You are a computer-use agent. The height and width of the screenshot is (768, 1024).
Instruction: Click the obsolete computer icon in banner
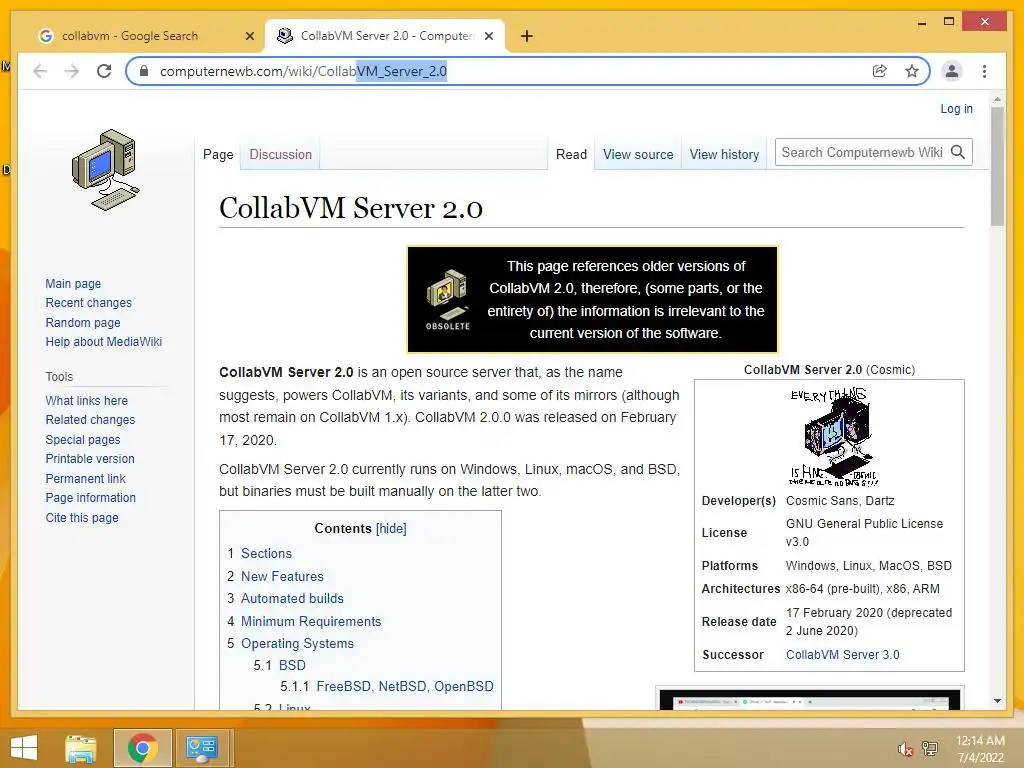coord(447,298)
